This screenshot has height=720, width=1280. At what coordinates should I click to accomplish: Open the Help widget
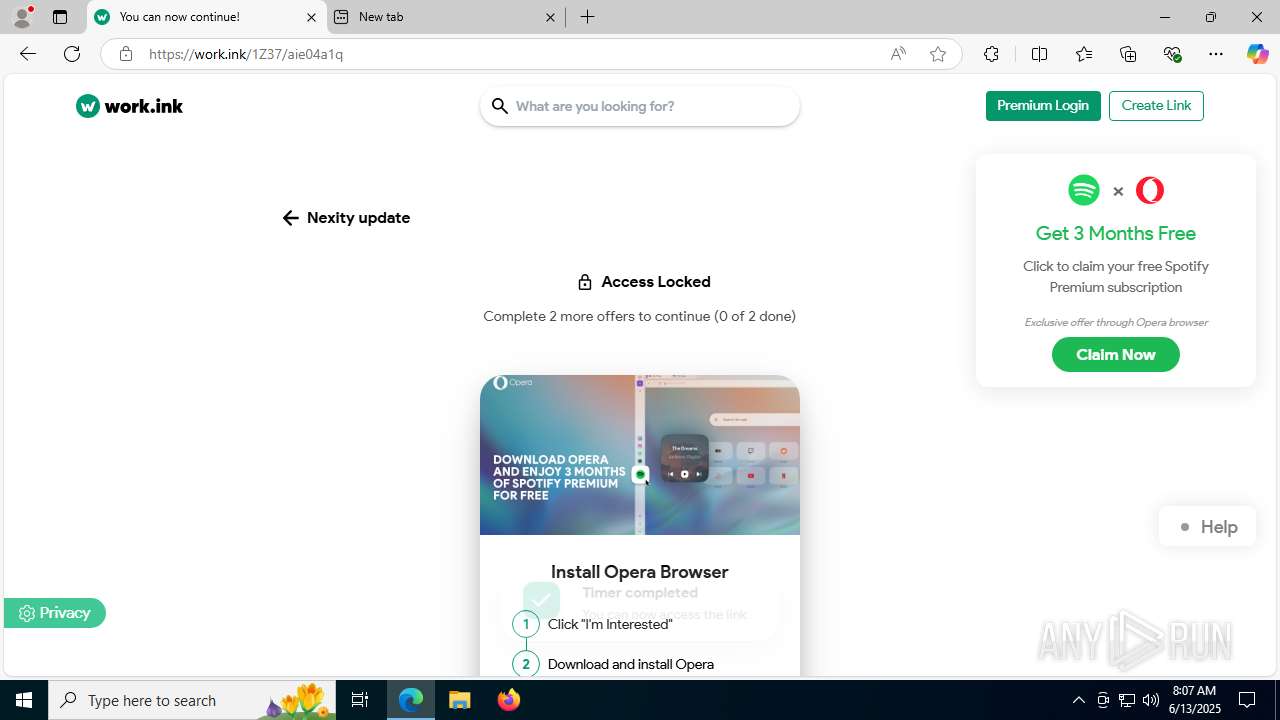[x=1208, y=527]
